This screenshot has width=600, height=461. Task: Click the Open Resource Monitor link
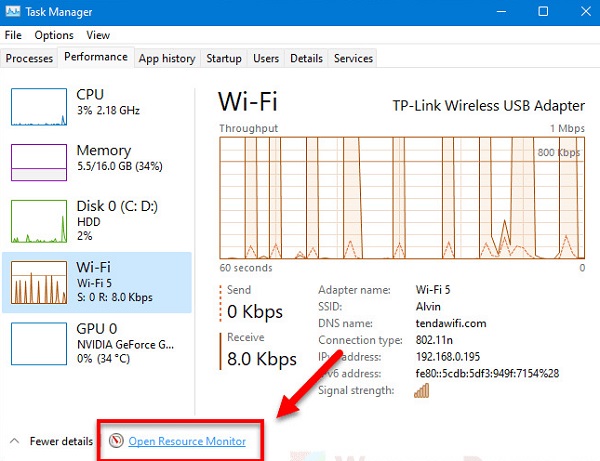pyautogui.click(x=187, y=441)
